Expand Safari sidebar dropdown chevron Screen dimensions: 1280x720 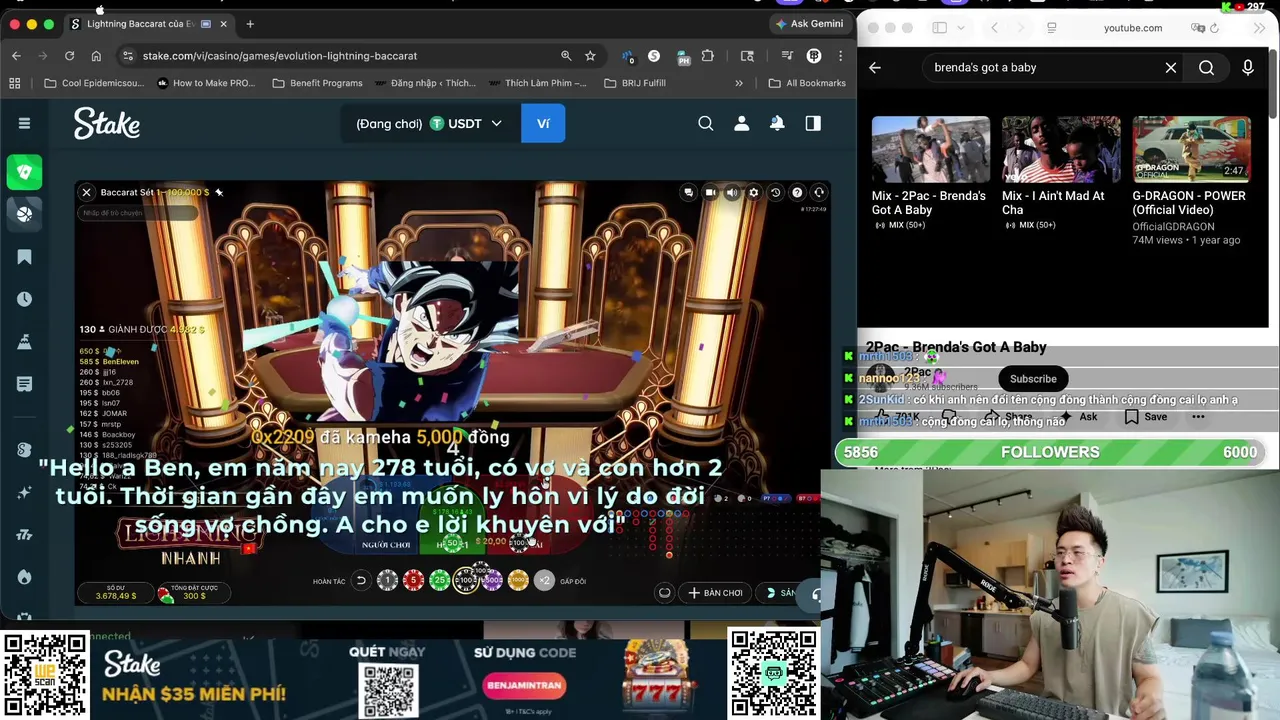961,28
